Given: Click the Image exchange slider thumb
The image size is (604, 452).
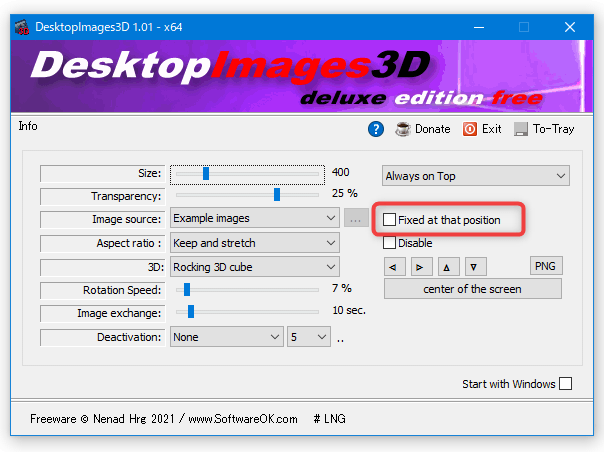Looking at the screenshot, I should tap(191, 311).
